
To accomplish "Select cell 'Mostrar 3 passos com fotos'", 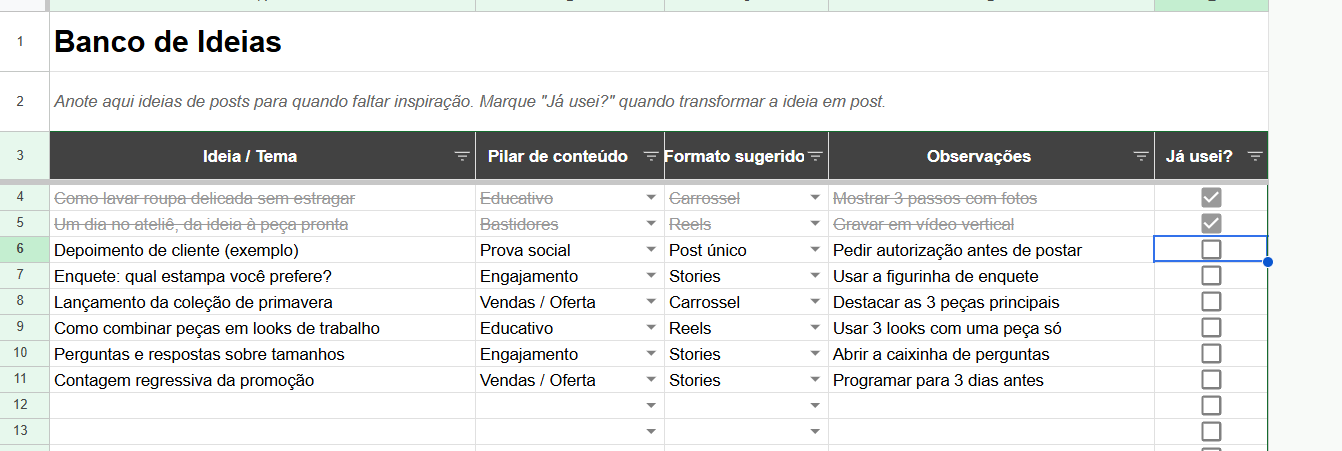I will point(991,198).
